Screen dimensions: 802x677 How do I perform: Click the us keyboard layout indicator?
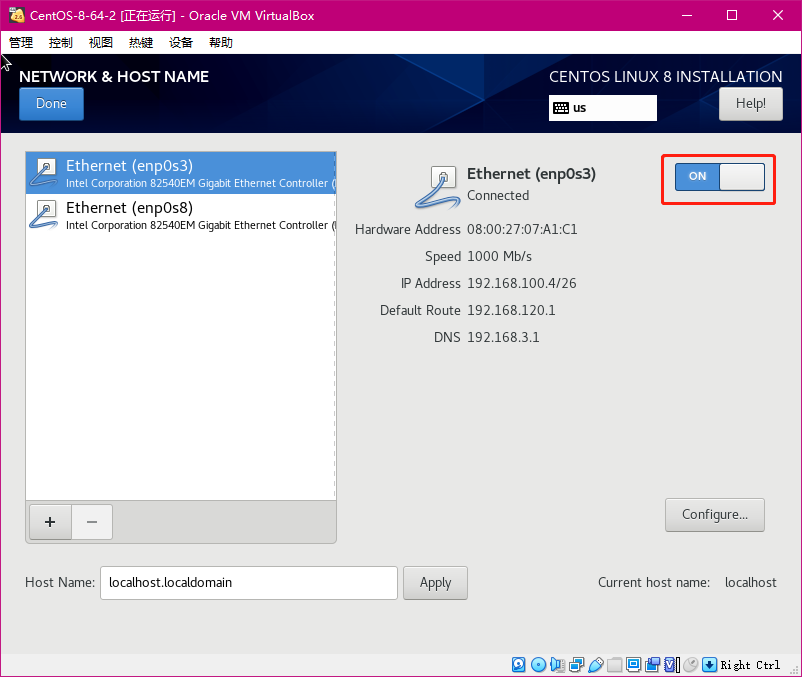tap(603, 108)
